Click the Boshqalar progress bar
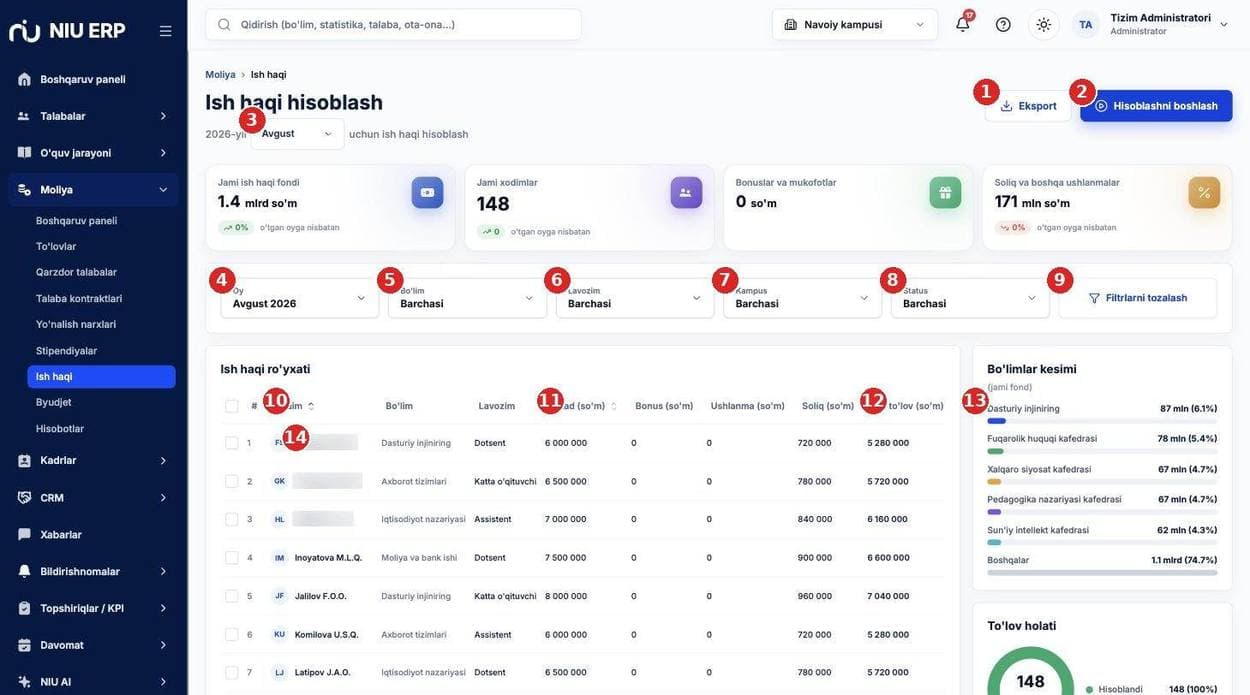 click(1102, 573)
